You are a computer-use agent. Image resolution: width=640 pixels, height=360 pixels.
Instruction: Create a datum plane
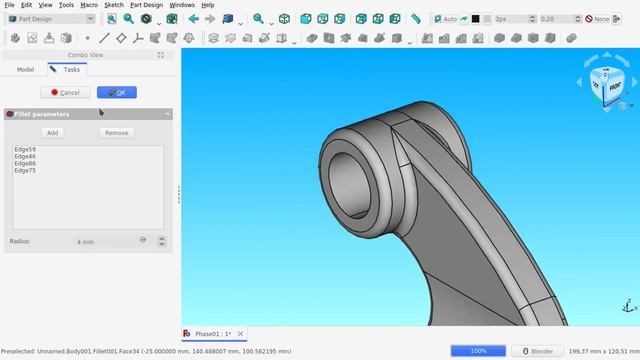pyautogui.click(x=121, y=38)
